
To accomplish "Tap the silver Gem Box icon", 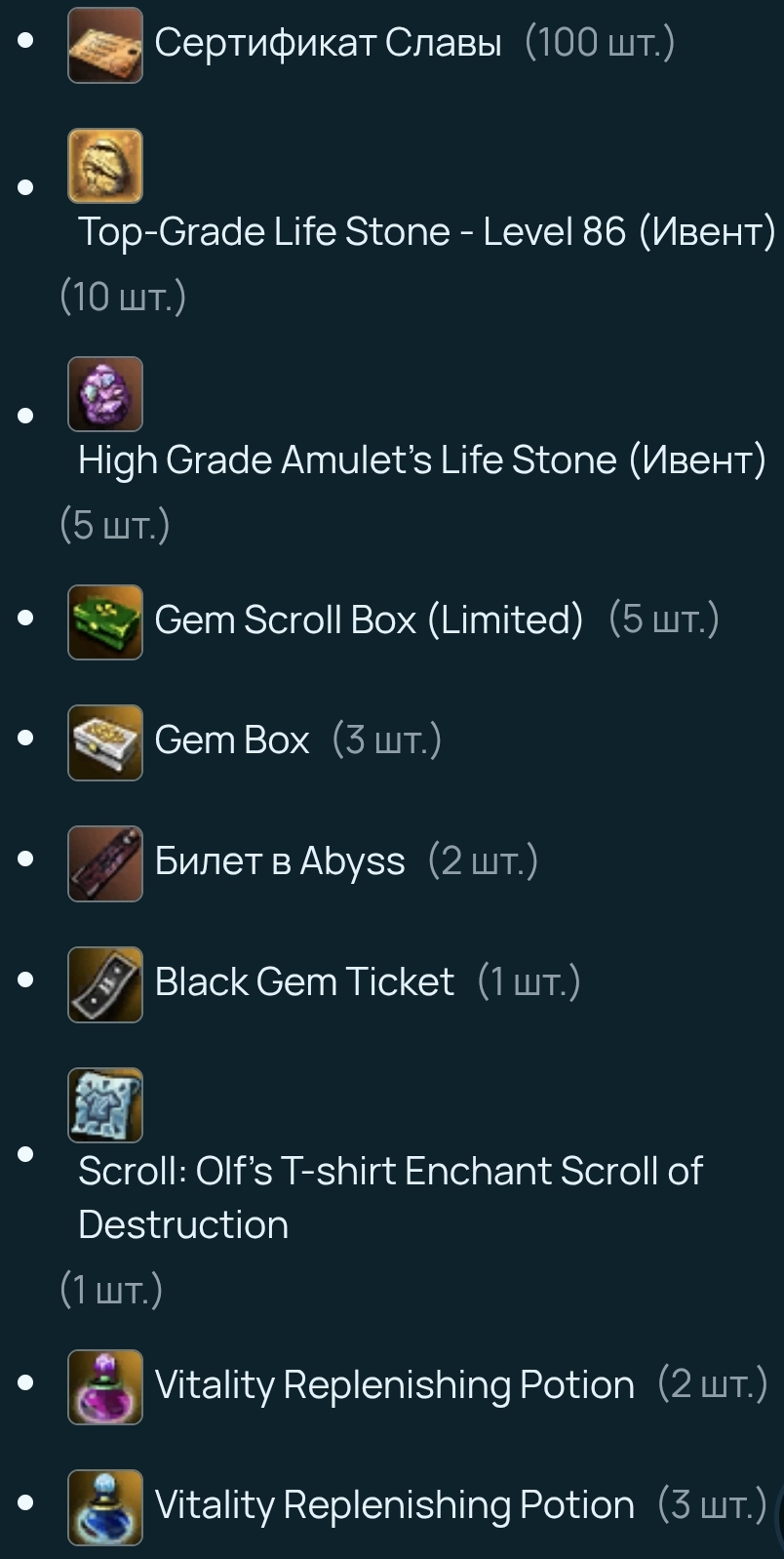I will (105, 743).
